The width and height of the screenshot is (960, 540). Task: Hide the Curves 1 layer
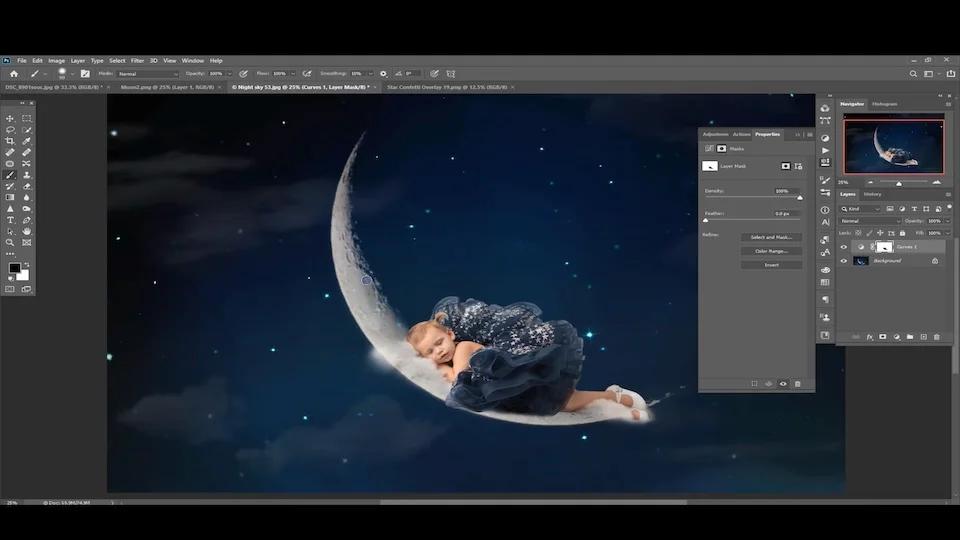[843, 247]
